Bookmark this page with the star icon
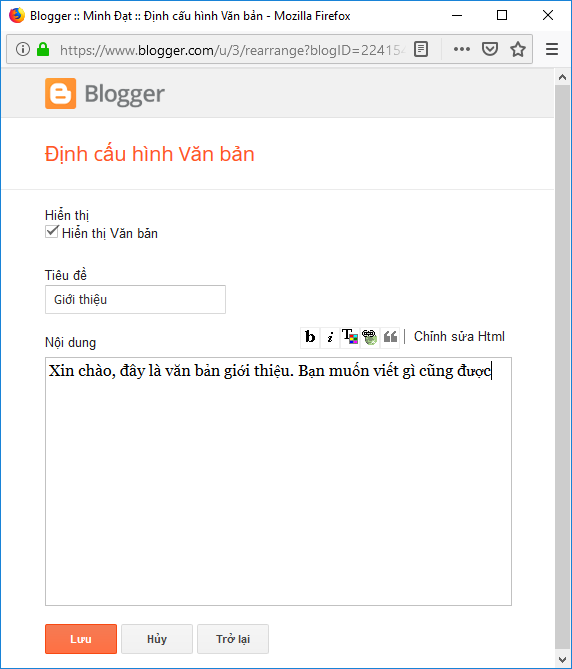The height and width of the screenshot is (669, 572). [518, 49]
